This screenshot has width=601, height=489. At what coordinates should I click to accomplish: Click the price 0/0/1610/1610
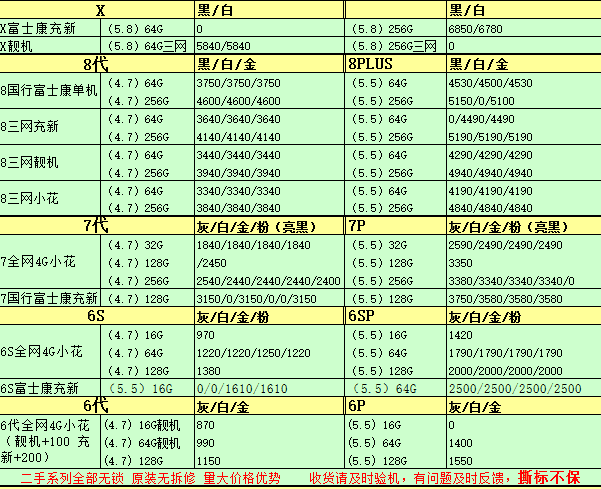click(x=242, y=389)
